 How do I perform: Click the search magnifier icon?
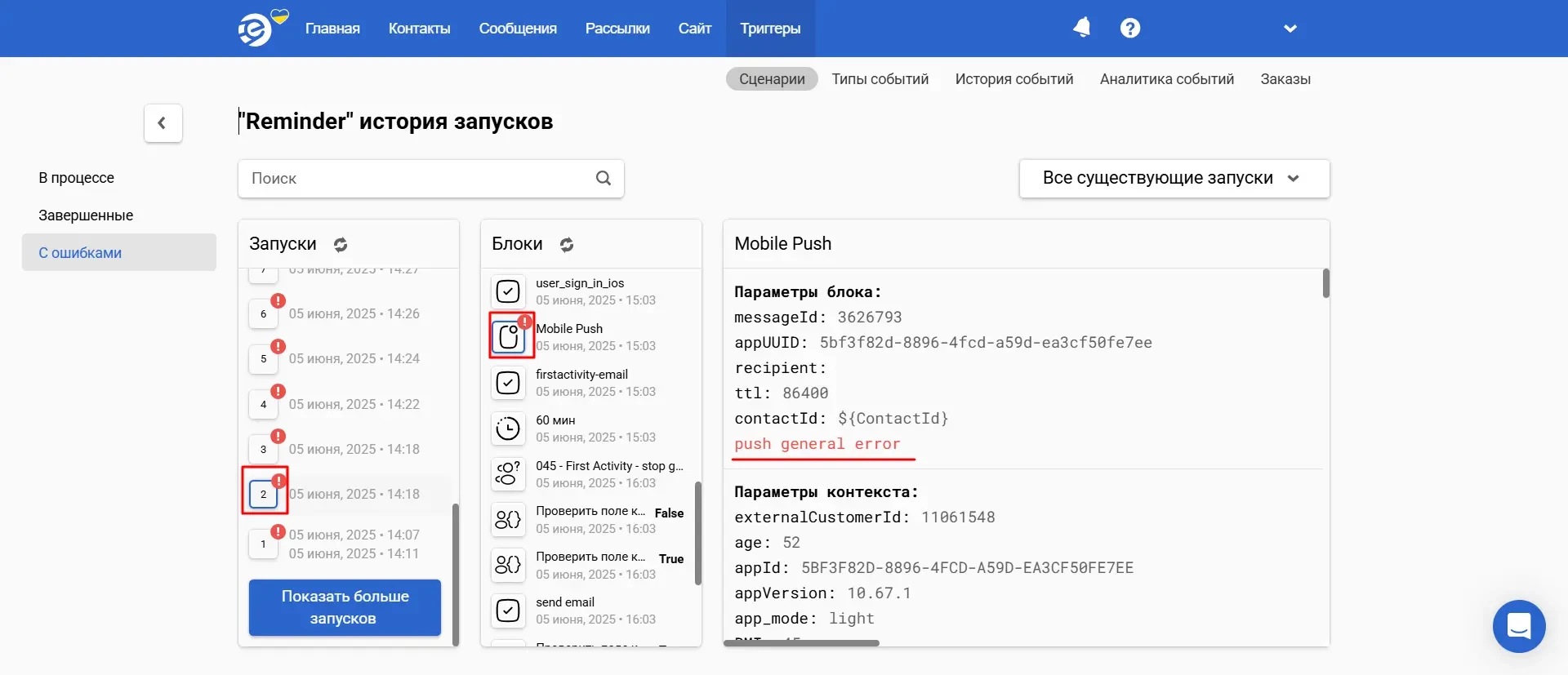(604, 178)
